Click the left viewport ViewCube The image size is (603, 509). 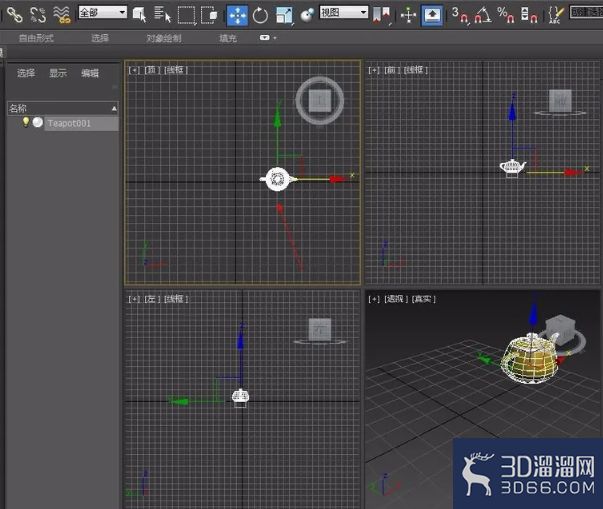[x=320, y=329]
